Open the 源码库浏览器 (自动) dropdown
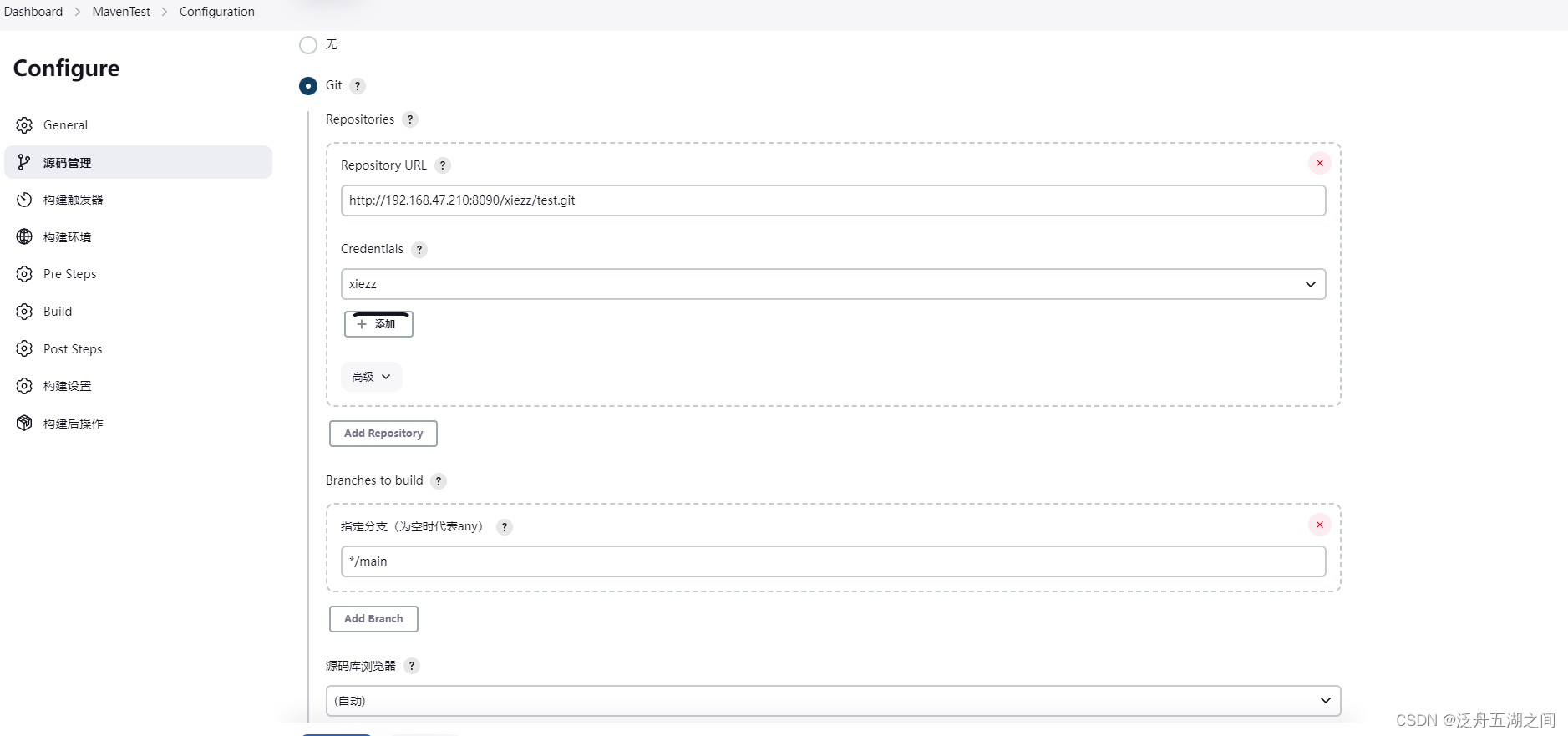Screen dimensions: 1568x736 pos(833,701)
